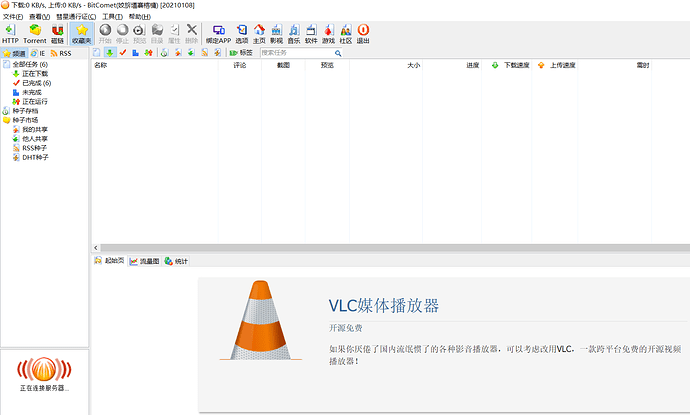Switch to the 频道 sidebar tab
The height and width of the screenshot is (415, 690).
coord(14,53)
